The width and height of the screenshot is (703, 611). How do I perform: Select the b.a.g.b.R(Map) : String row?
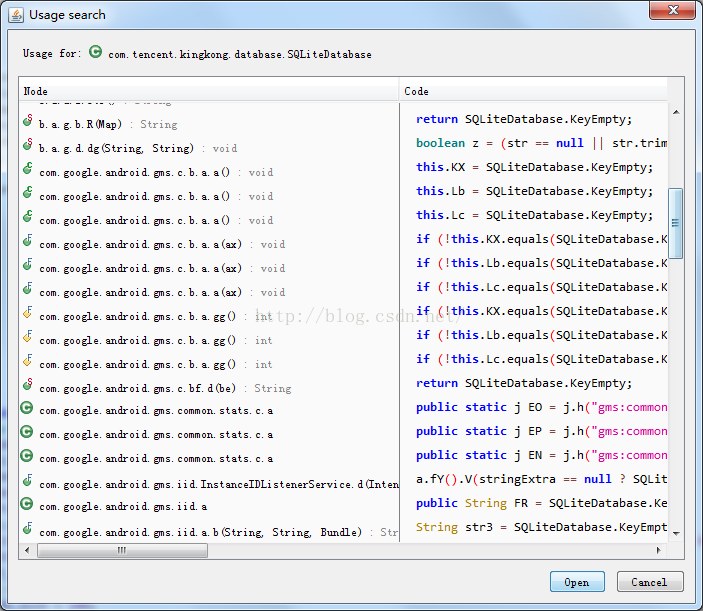tap(108, 124)
